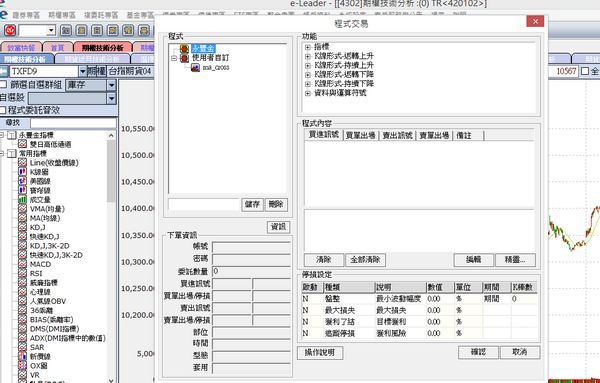Select the user program icon under 使用者自訂
Screen dimensions: 600x383
[196, 67]
